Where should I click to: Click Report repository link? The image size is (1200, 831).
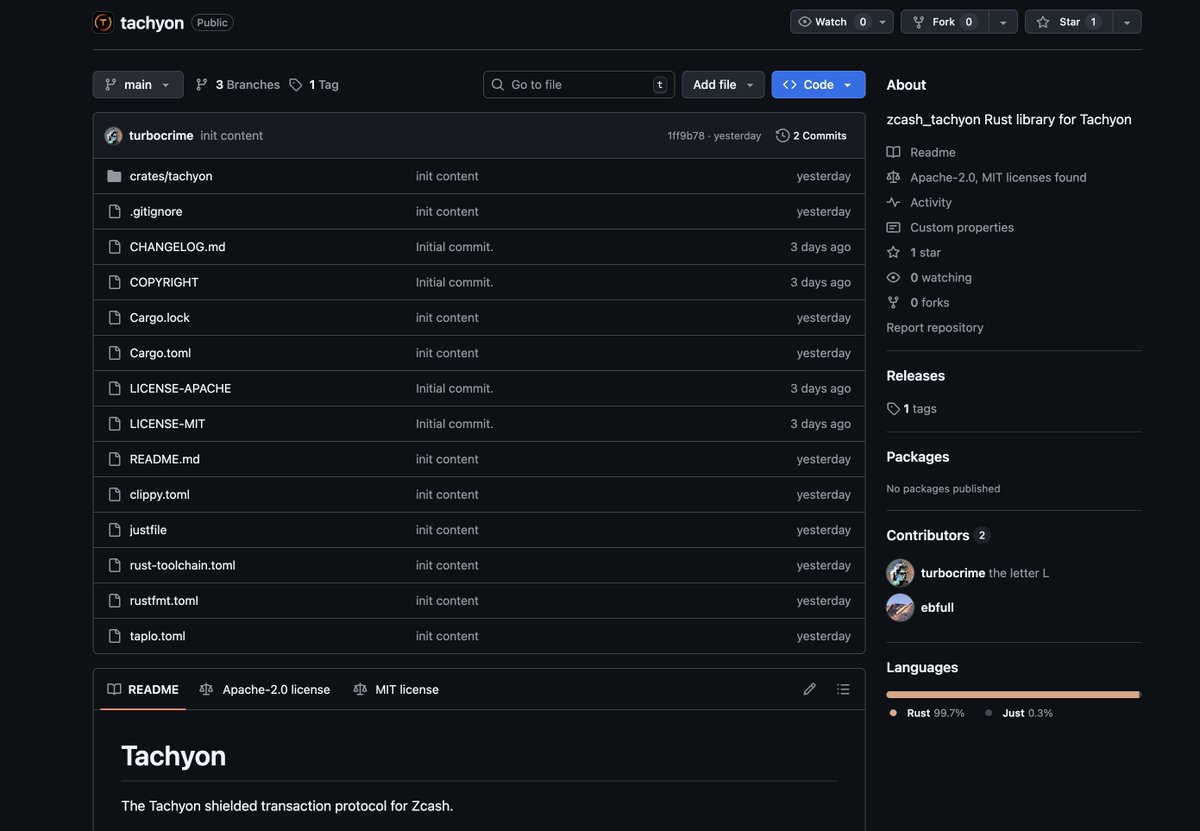pyautogui.click(x=935, y=327)
